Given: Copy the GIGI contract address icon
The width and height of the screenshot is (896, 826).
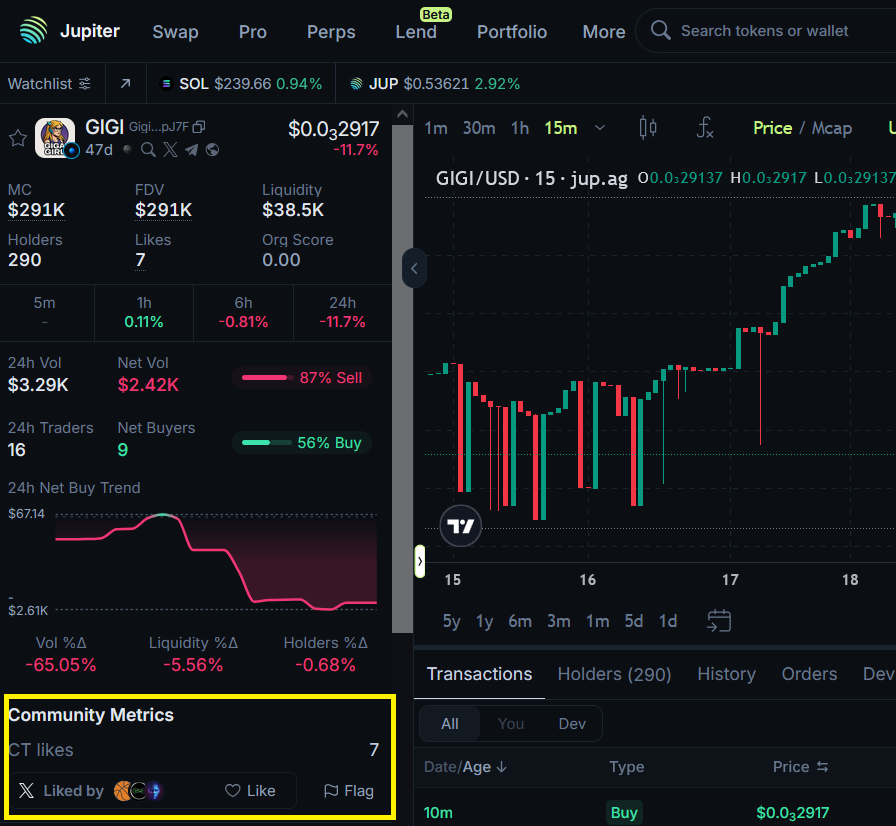Looking at the screenshot, I should pos(198,126).
